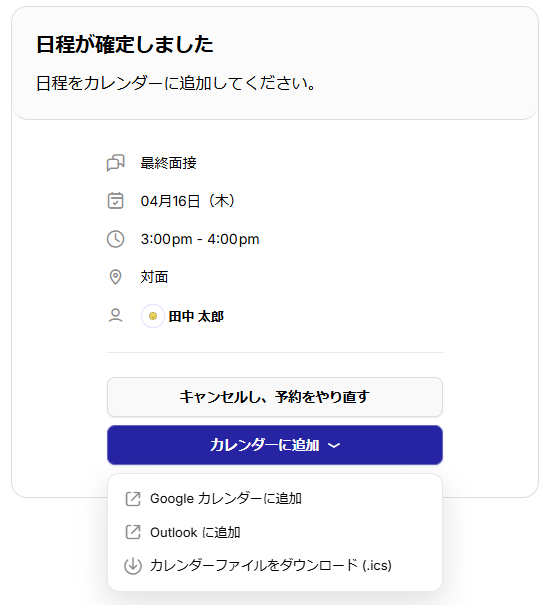Click the external link icon for Outlook

click(x=133, y=532)
